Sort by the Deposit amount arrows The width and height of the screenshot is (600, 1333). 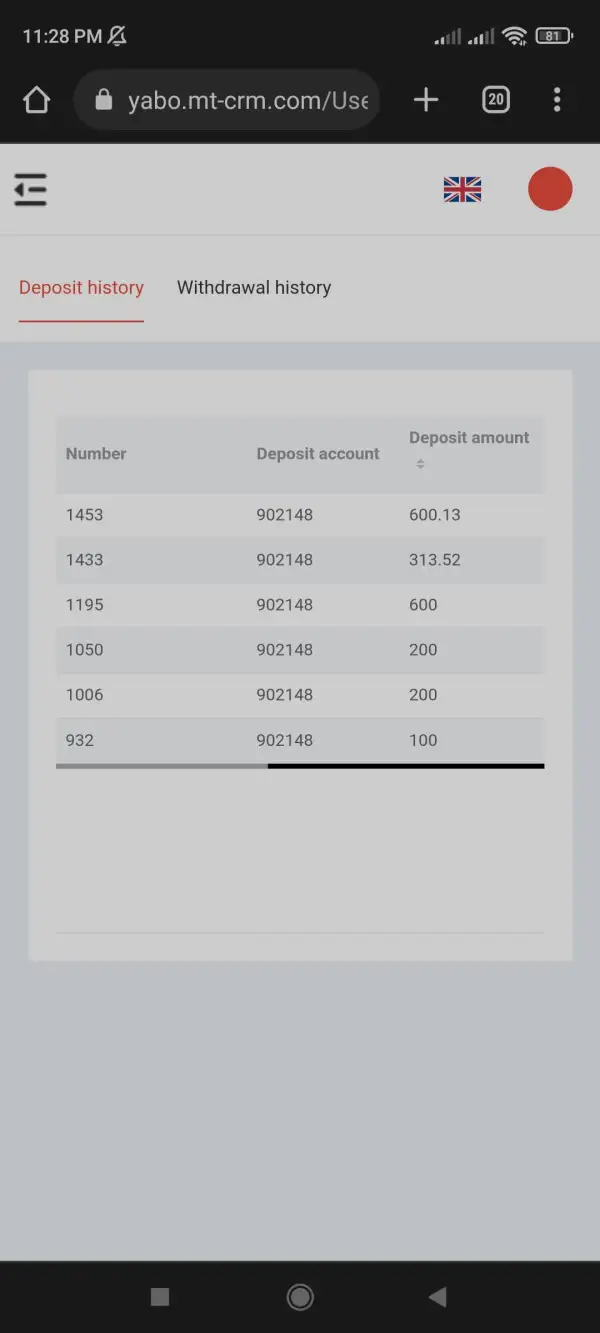tap(420, 464)
